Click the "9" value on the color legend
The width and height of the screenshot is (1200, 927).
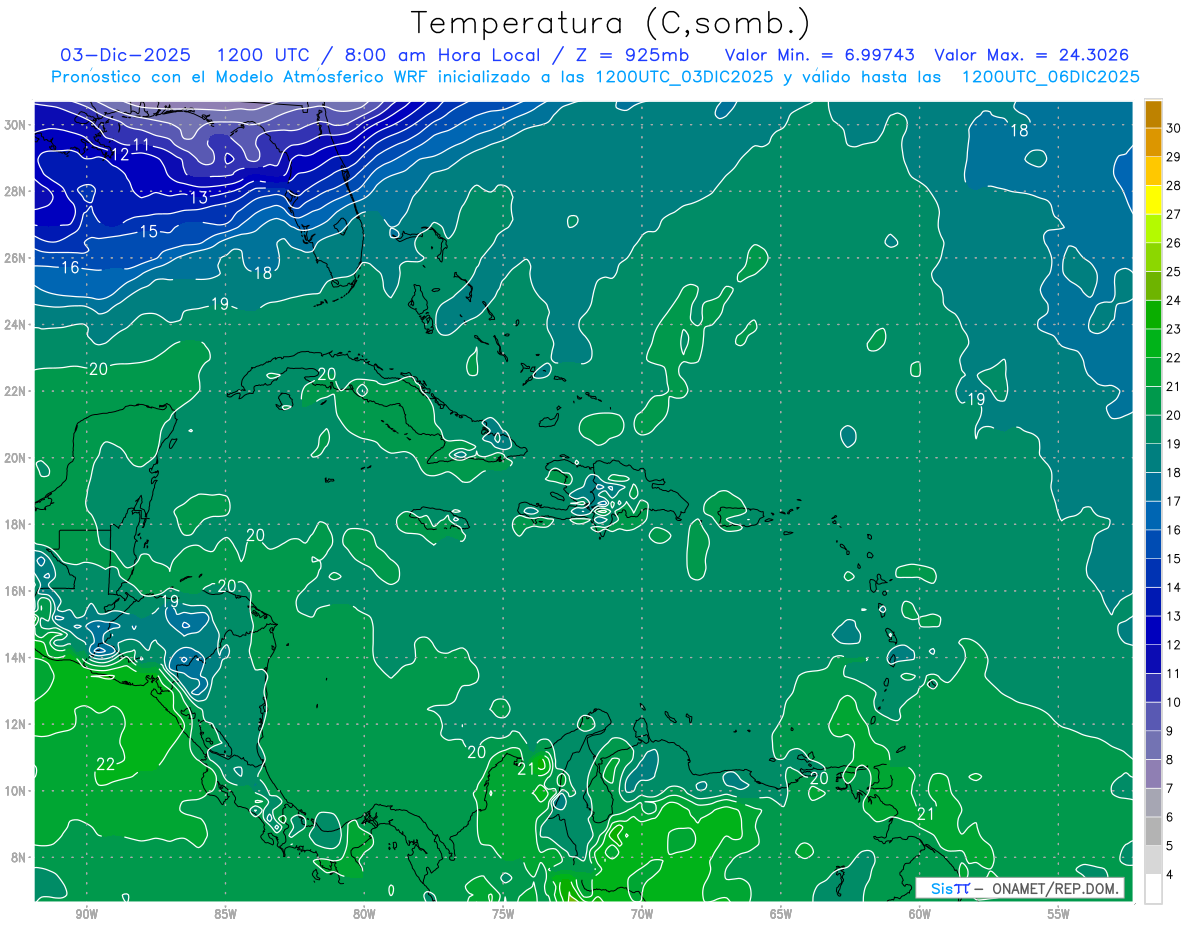pyautogui.click(x=1171, y=731)
